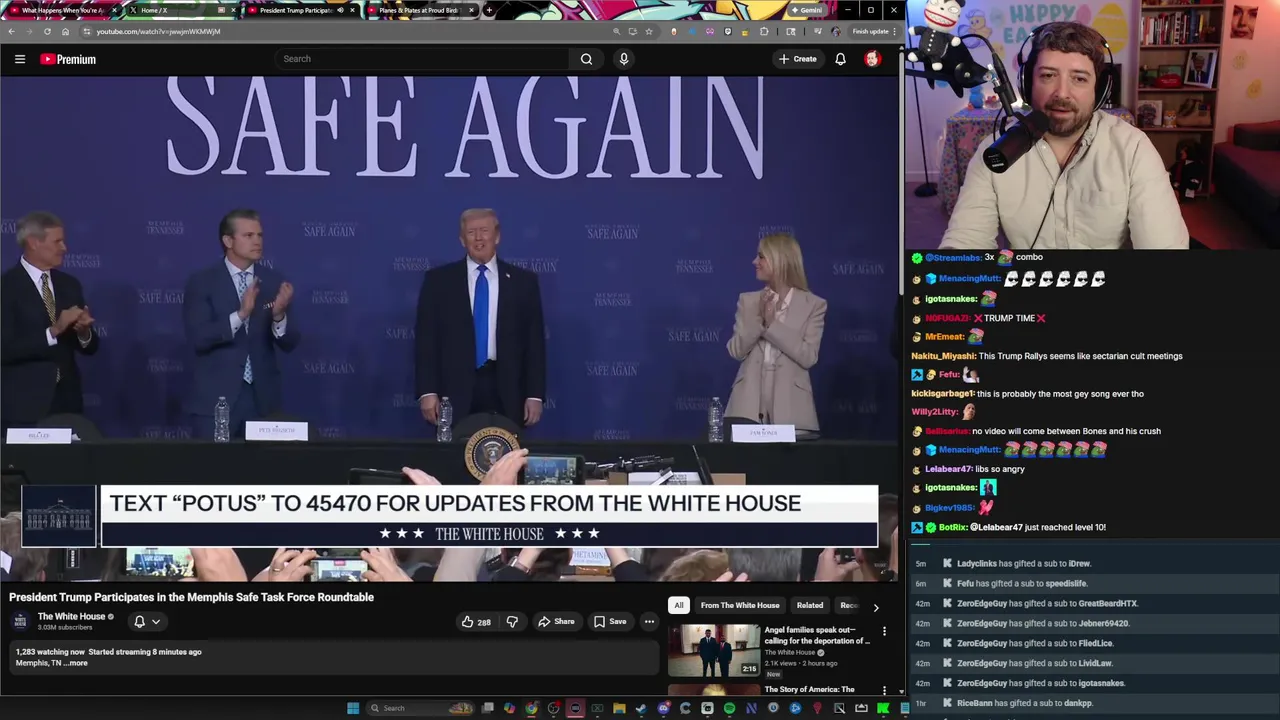Open options menu for Story of America video
This screenshot has width=1280, height=720.
(884, 691)
